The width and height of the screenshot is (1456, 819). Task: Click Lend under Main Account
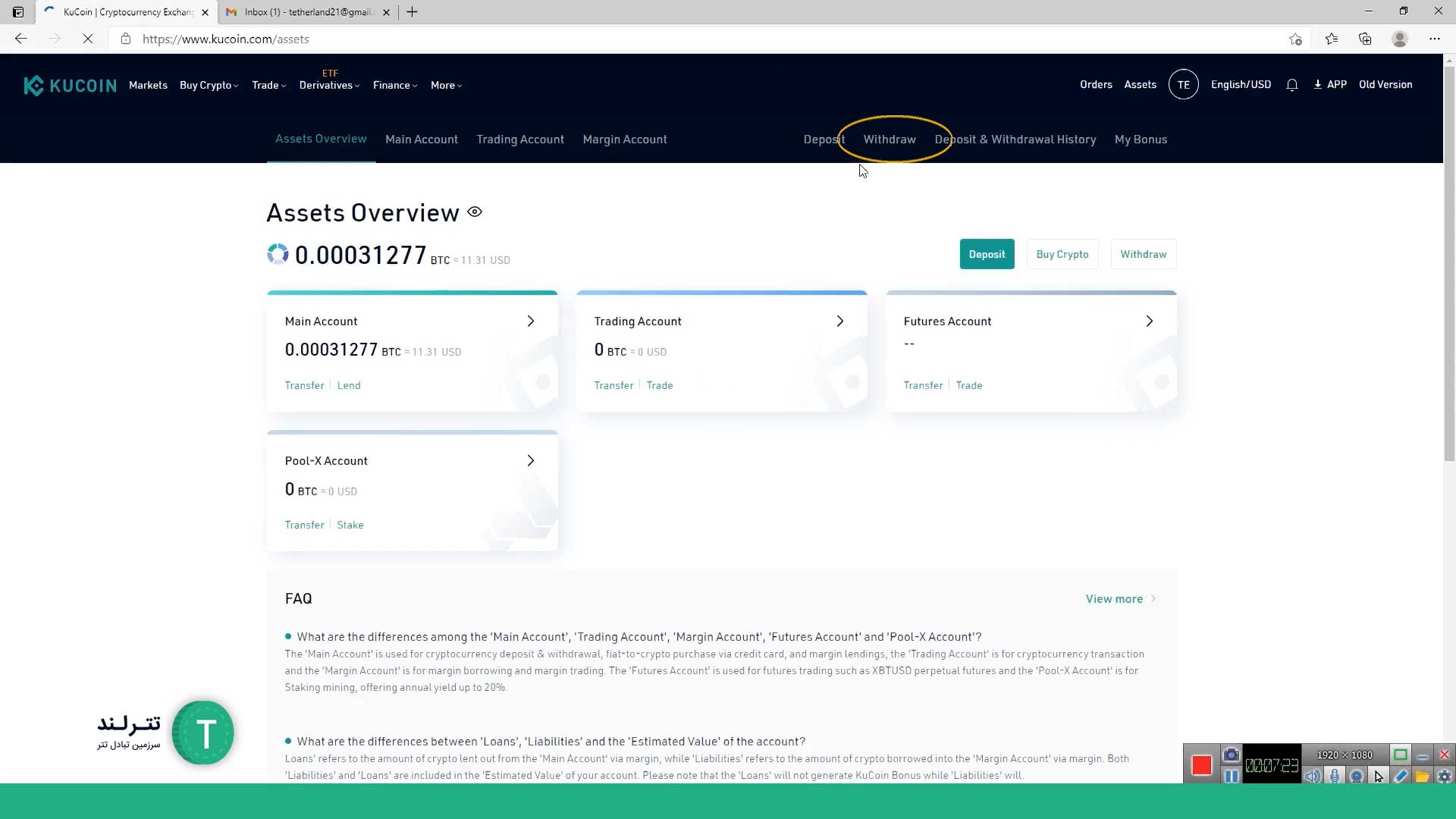tap(349, 385)
